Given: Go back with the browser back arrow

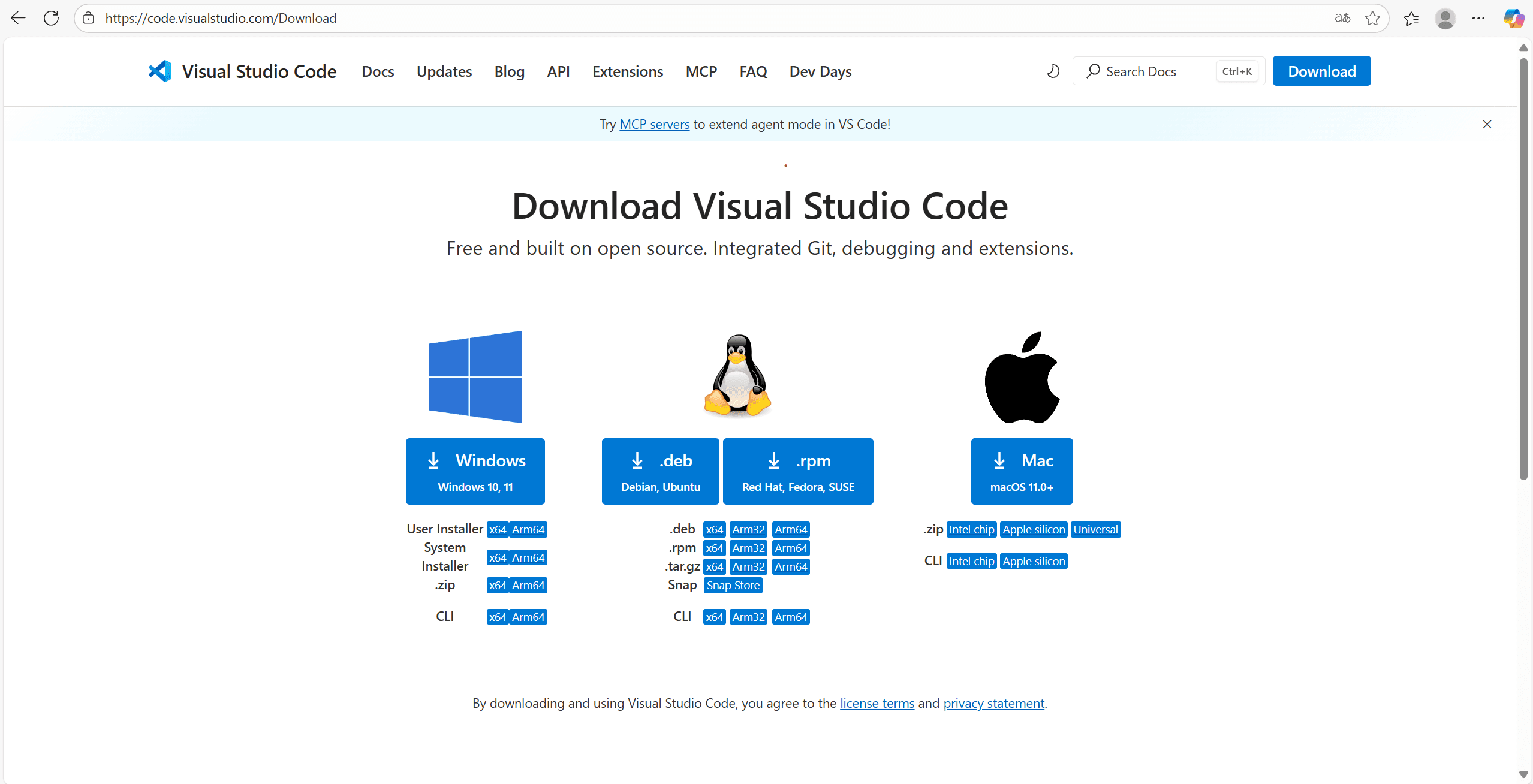Looking at the screenshot, I should coord(18,18).
